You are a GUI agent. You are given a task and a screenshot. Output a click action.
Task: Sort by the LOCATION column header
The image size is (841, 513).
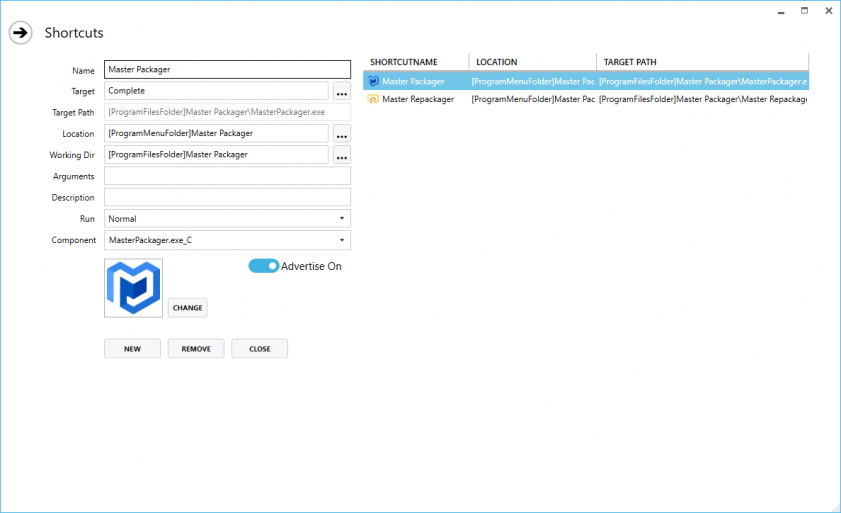point(533,62)
